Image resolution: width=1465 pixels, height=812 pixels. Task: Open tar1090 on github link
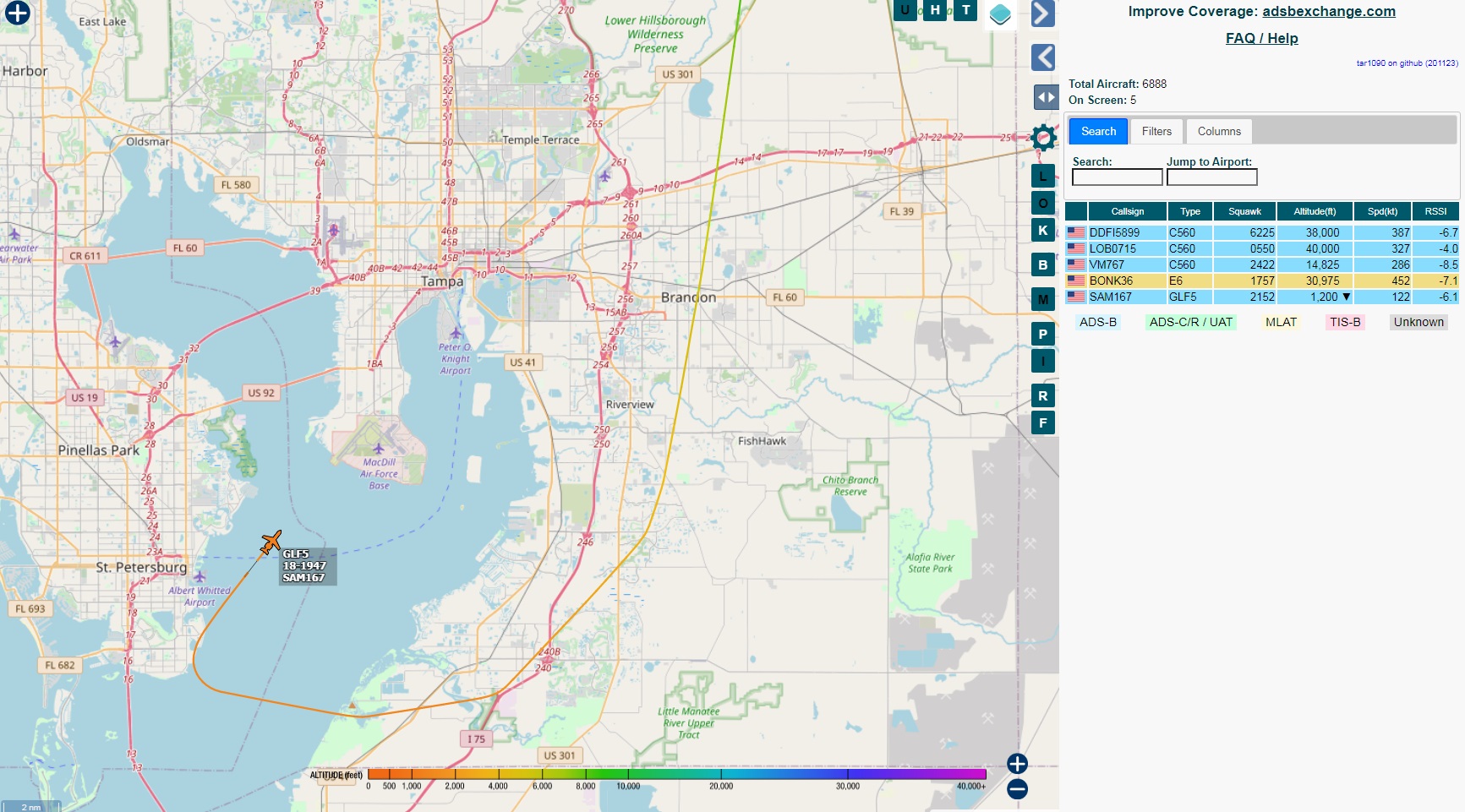1407,63
